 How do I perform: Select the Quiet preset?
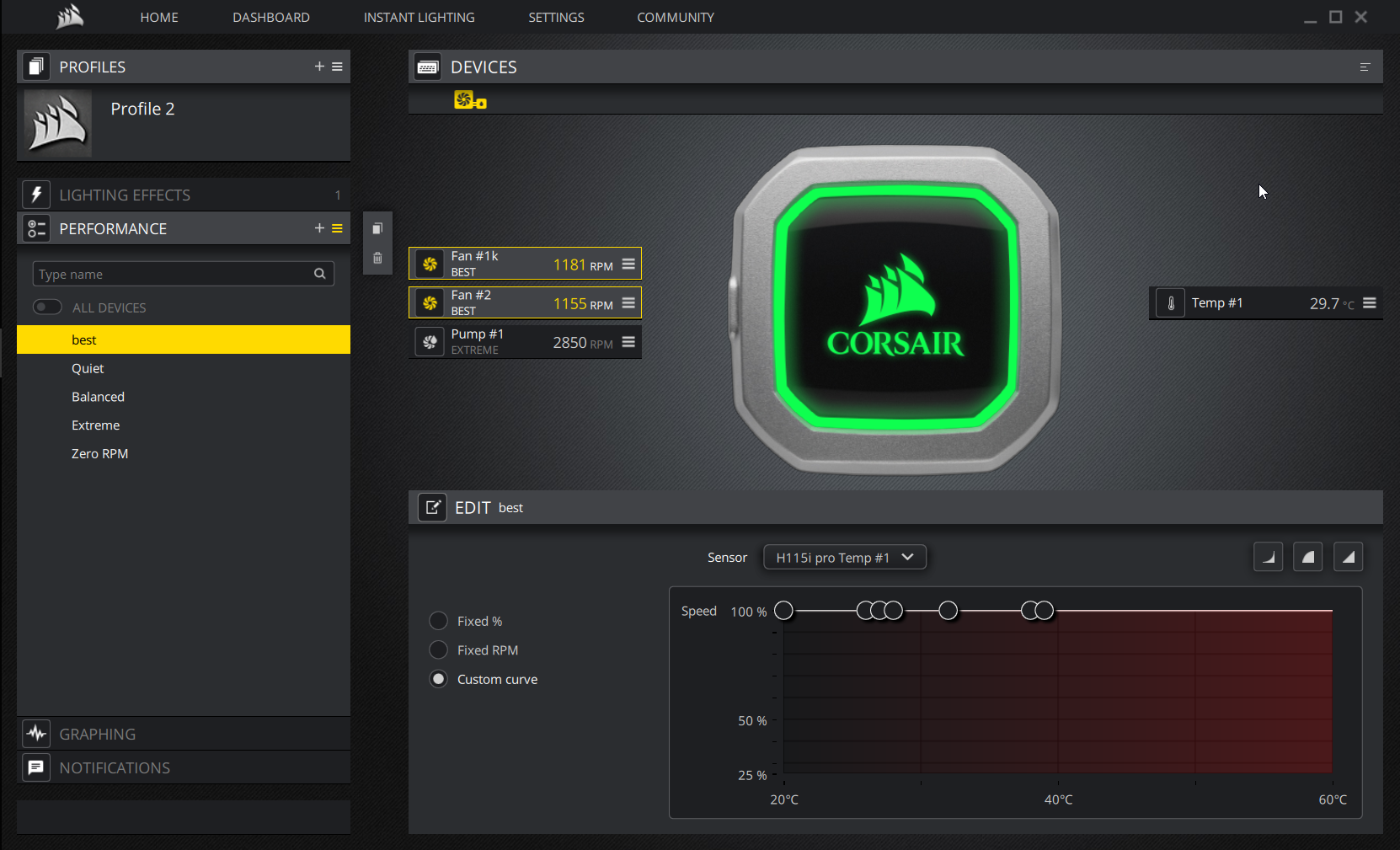184,368
